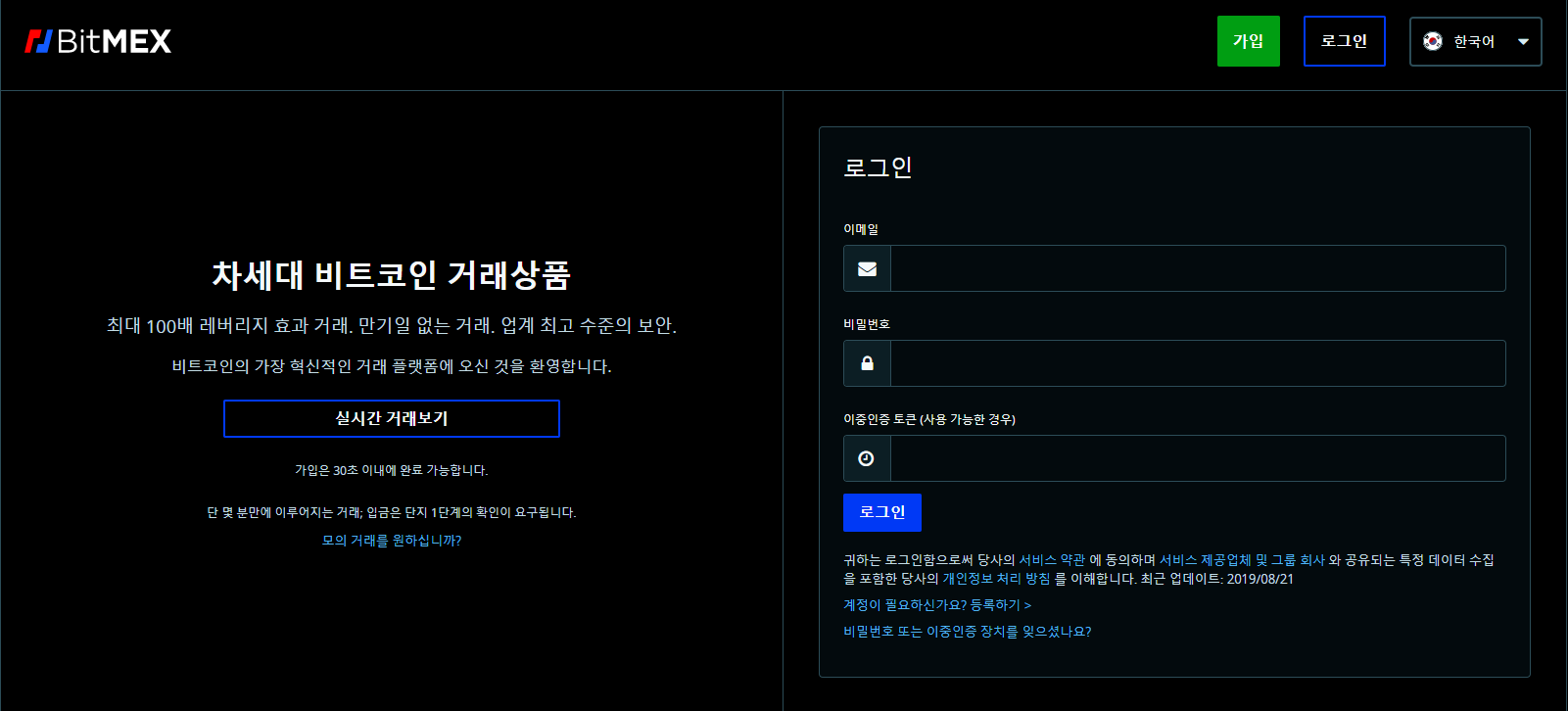Click the envelope icon beside email field
Image resolution: width=1568 pixels, height=711 pixels.
point(867,268)
